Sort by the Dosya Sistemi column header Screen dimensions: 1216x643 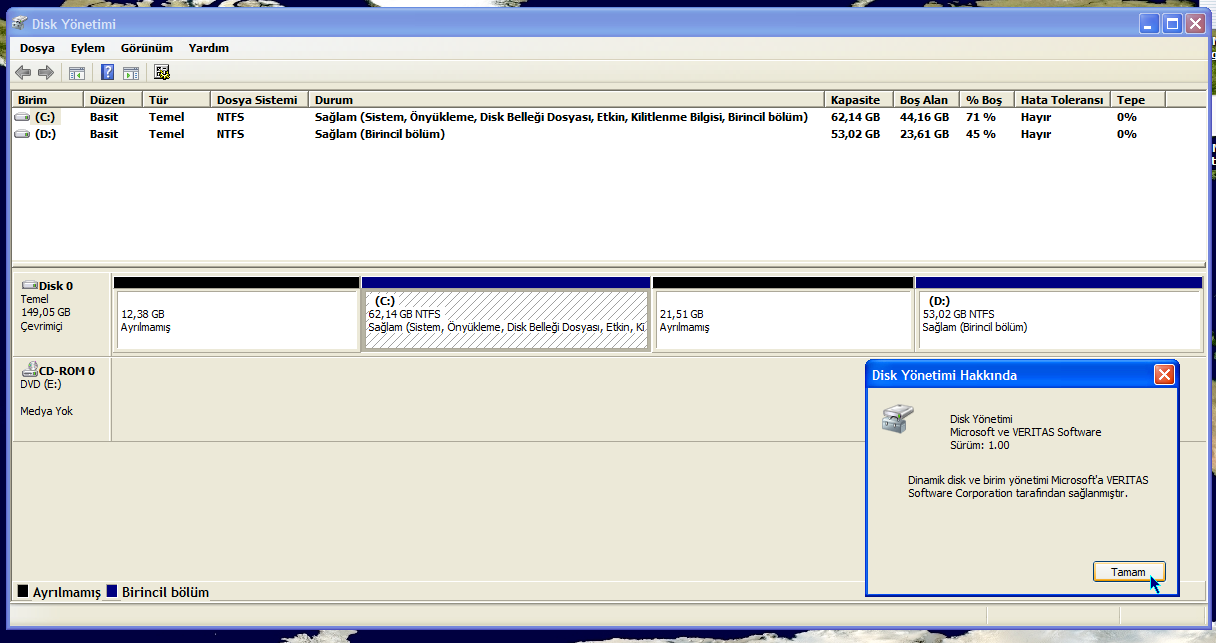[x=259, y=100]
